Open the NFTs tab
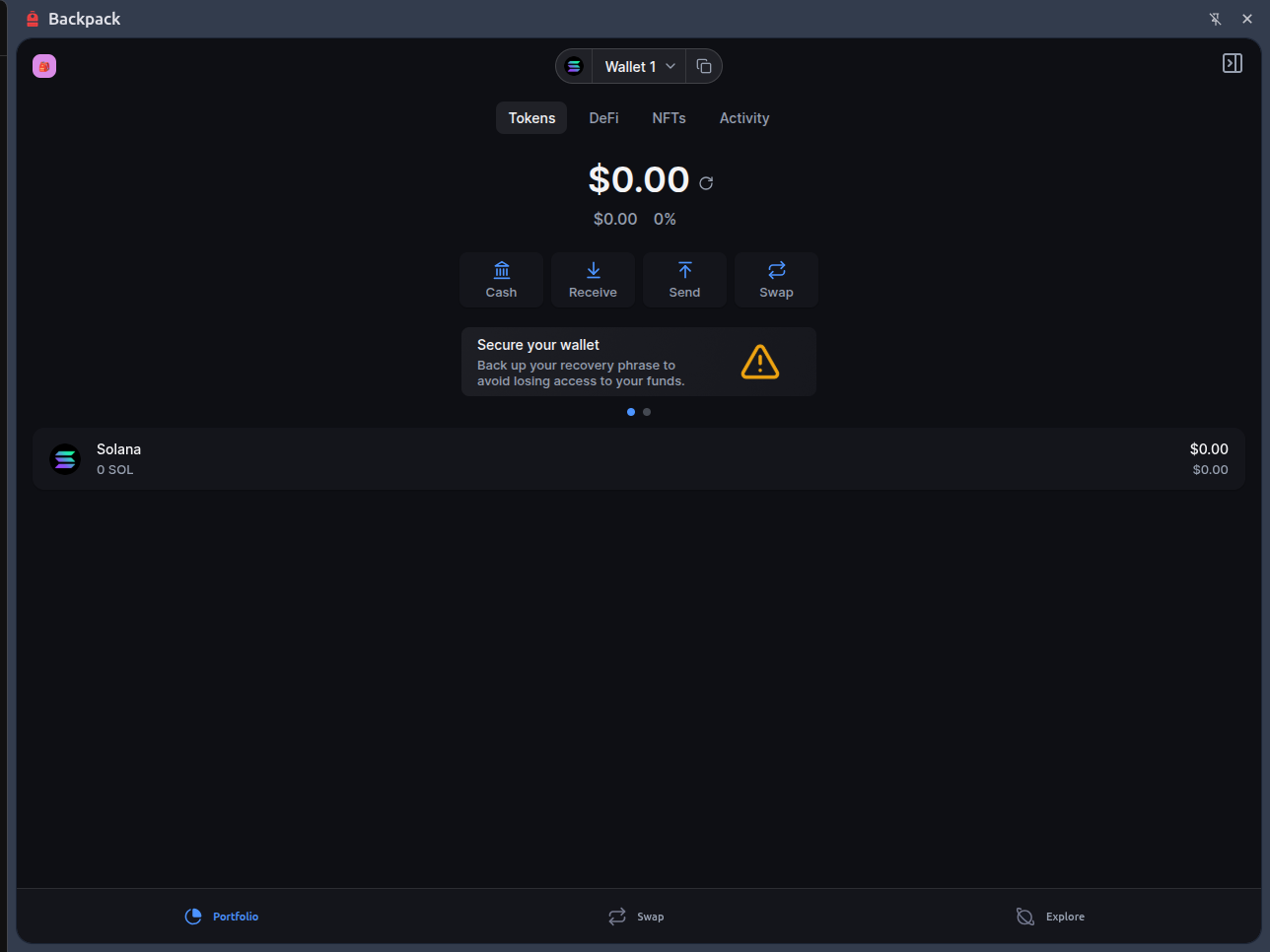 [x=669, y=118]
